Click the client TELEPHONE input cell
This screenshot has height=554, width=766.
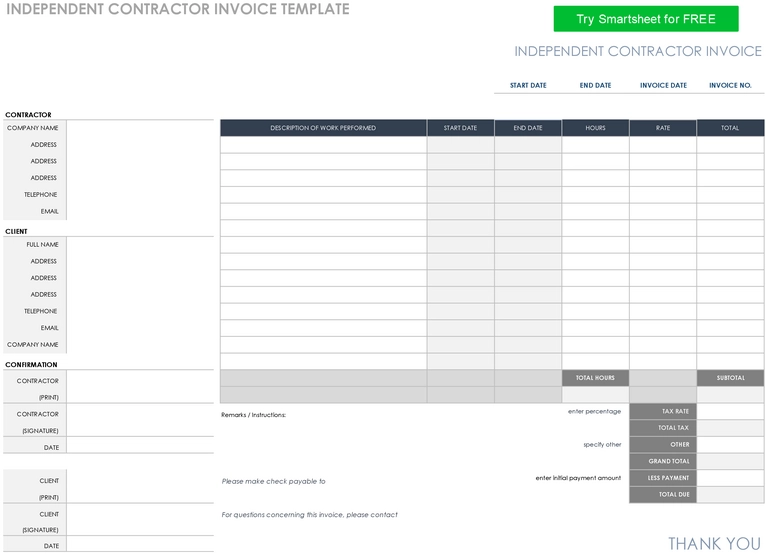pyautogui.click(x=140, y=311)
